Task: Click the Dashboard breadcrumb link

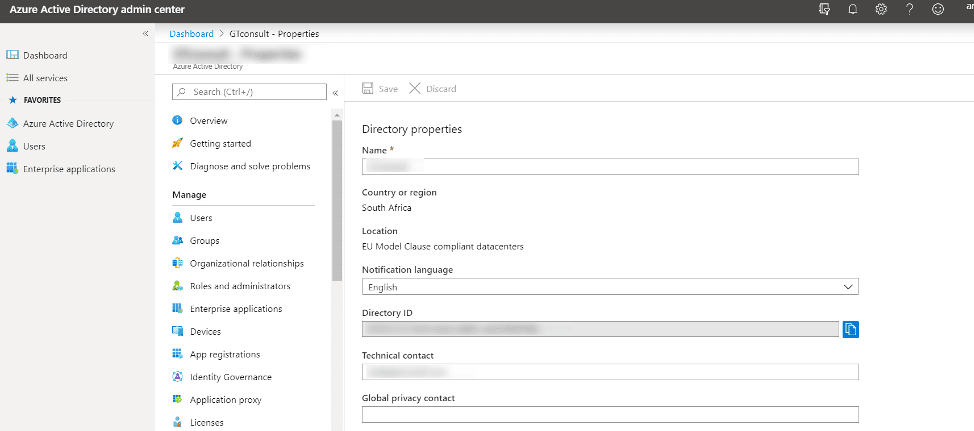Action: point(191,34)
